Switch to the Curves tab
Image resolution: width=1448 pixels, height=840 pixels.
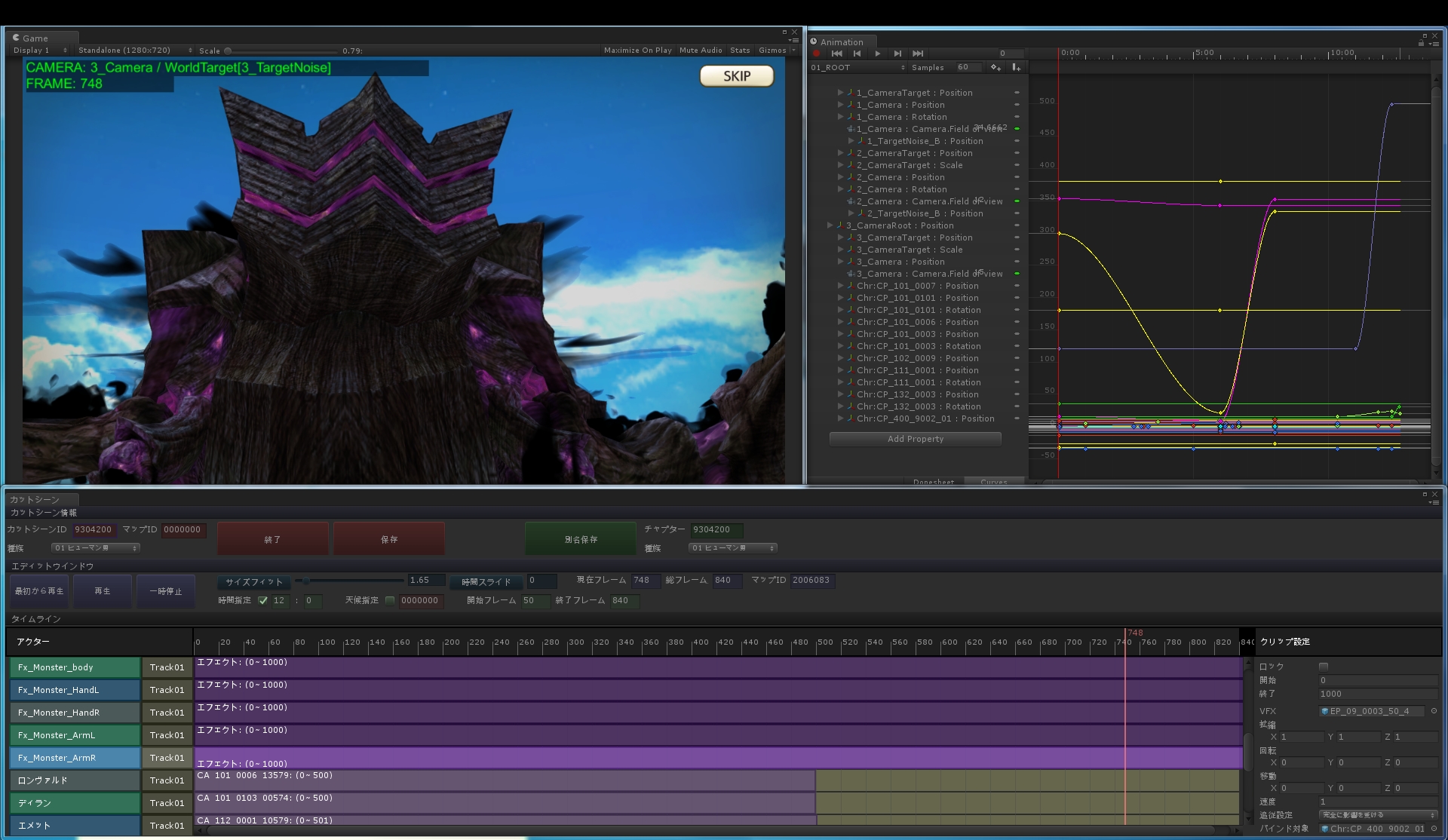coord(993,482)
